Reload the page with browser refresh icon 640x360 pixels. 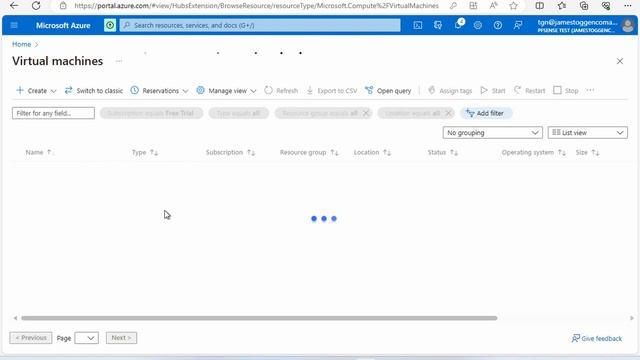(x=36, y=6)
